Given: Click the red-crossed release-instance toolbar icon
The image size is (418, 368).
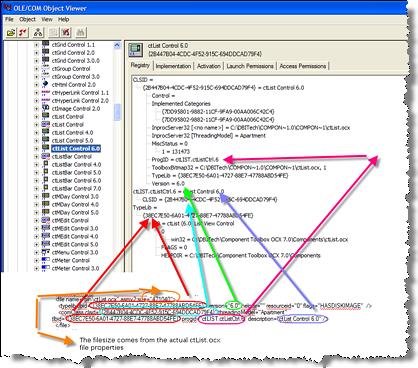Looking at the screenshot, I should coord(66,33).
